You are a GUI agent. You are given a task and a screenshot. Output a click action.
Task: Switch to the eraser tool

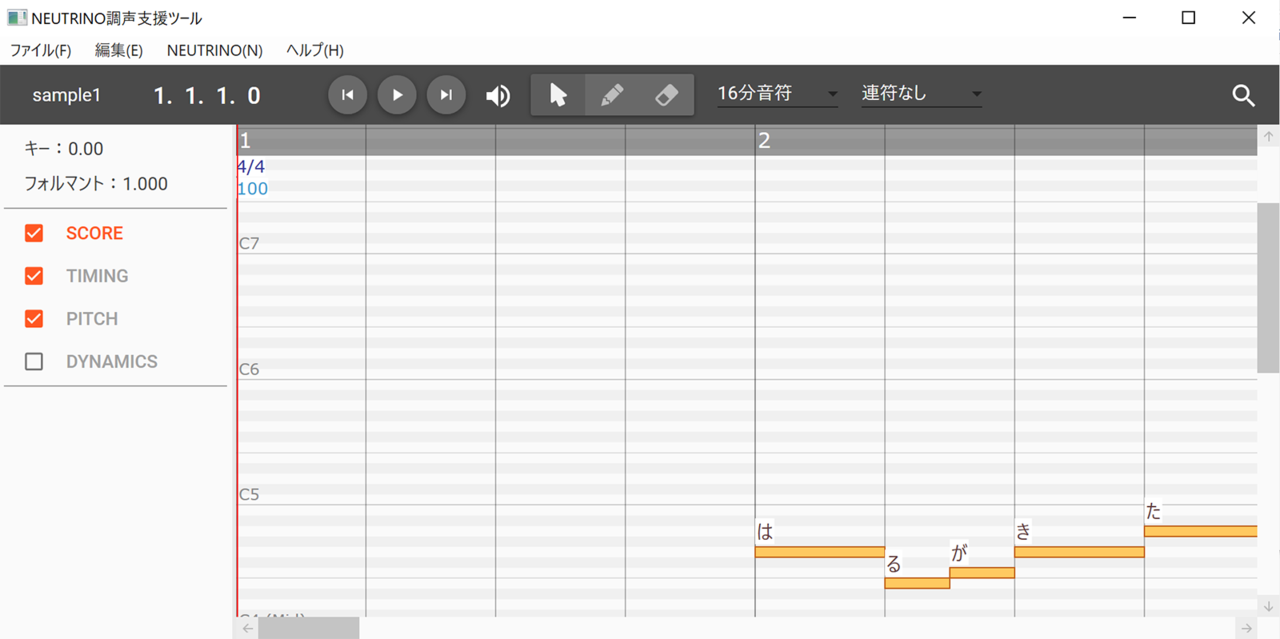click(666, 95)
